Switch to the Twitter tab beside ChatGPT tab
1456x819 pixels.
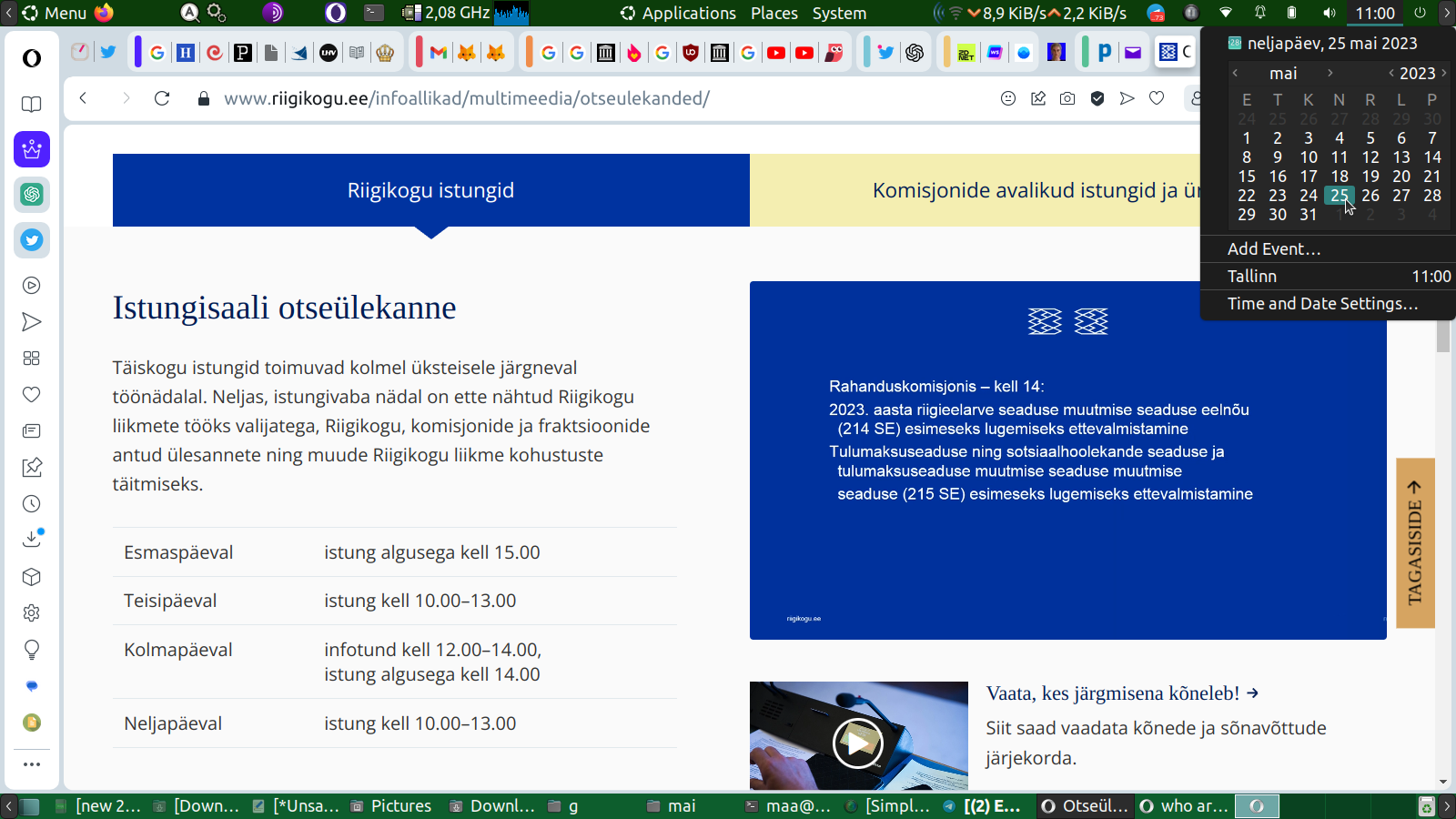(885, 53)
